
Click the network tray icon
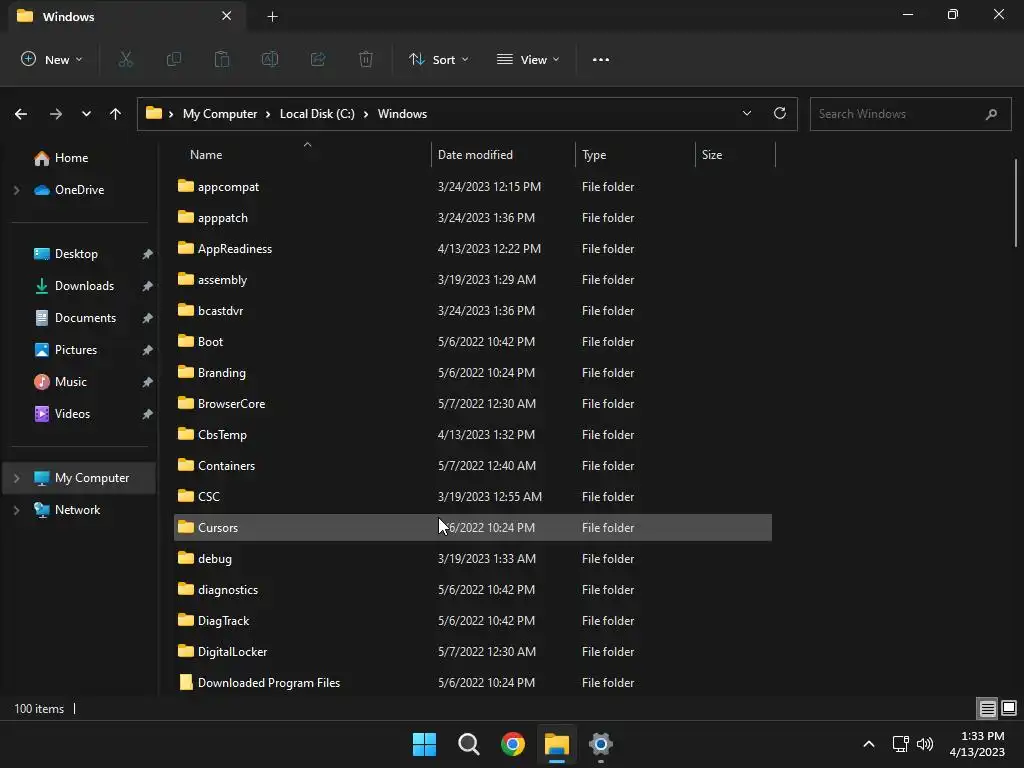point(901,744)
